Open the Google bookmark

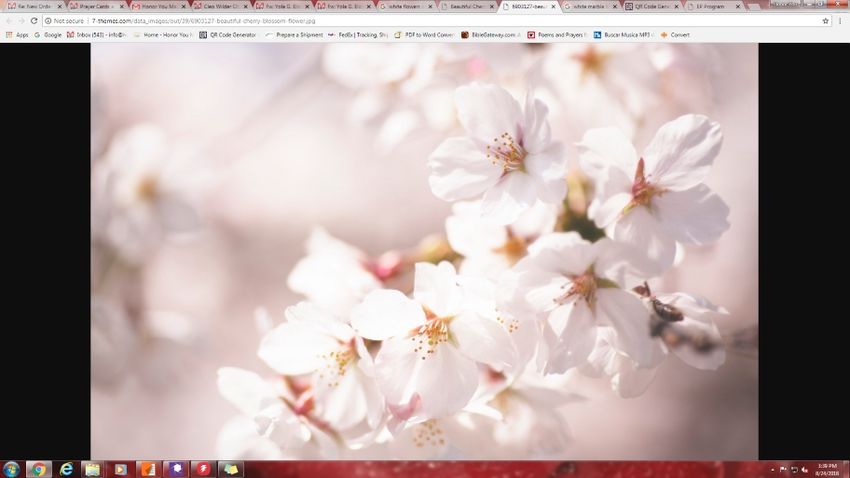click(x=48, y=35)
